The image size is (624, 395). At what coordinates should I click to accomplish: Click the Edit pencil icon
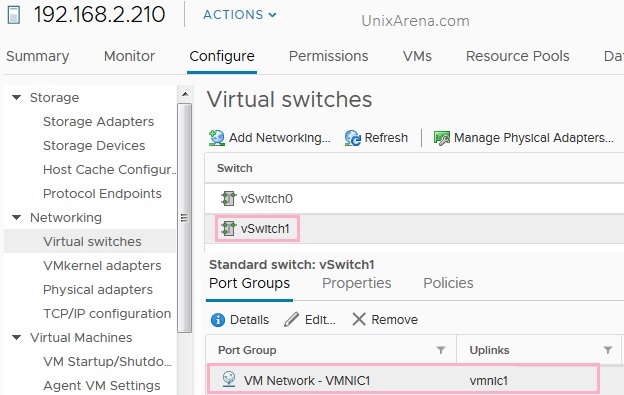292,319
